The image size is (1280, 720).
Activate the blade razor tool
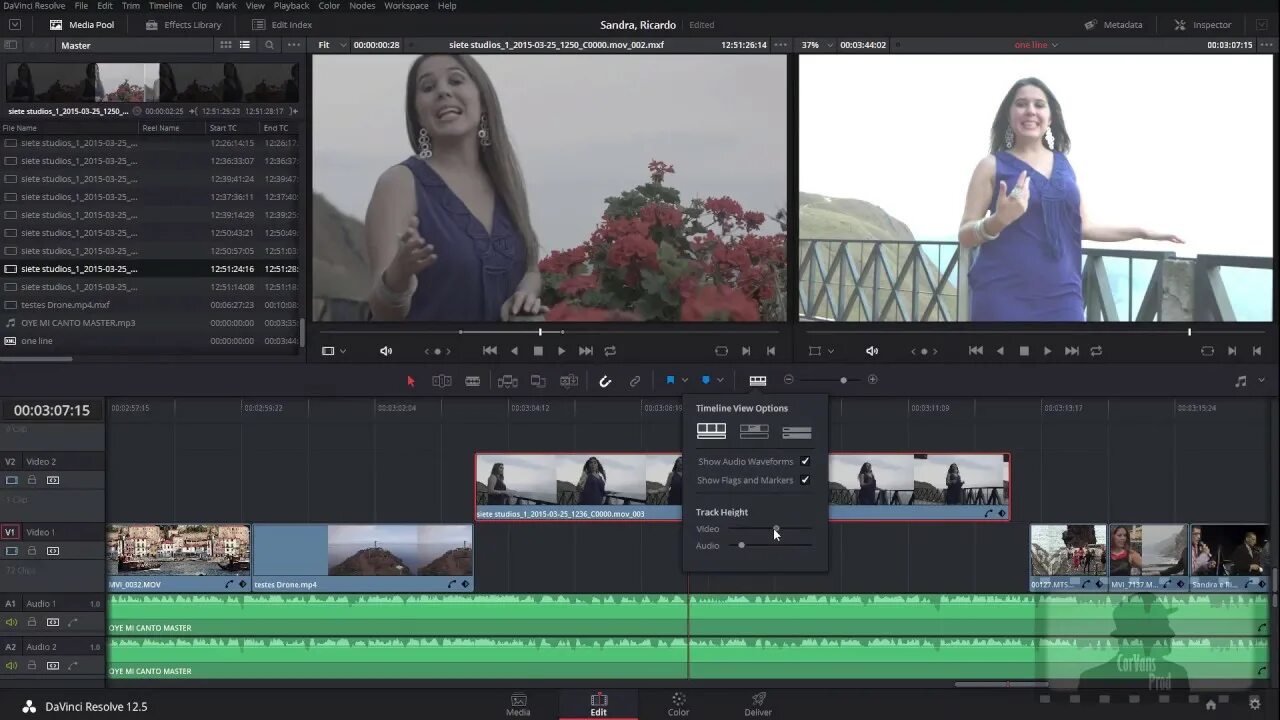(473, 381)
